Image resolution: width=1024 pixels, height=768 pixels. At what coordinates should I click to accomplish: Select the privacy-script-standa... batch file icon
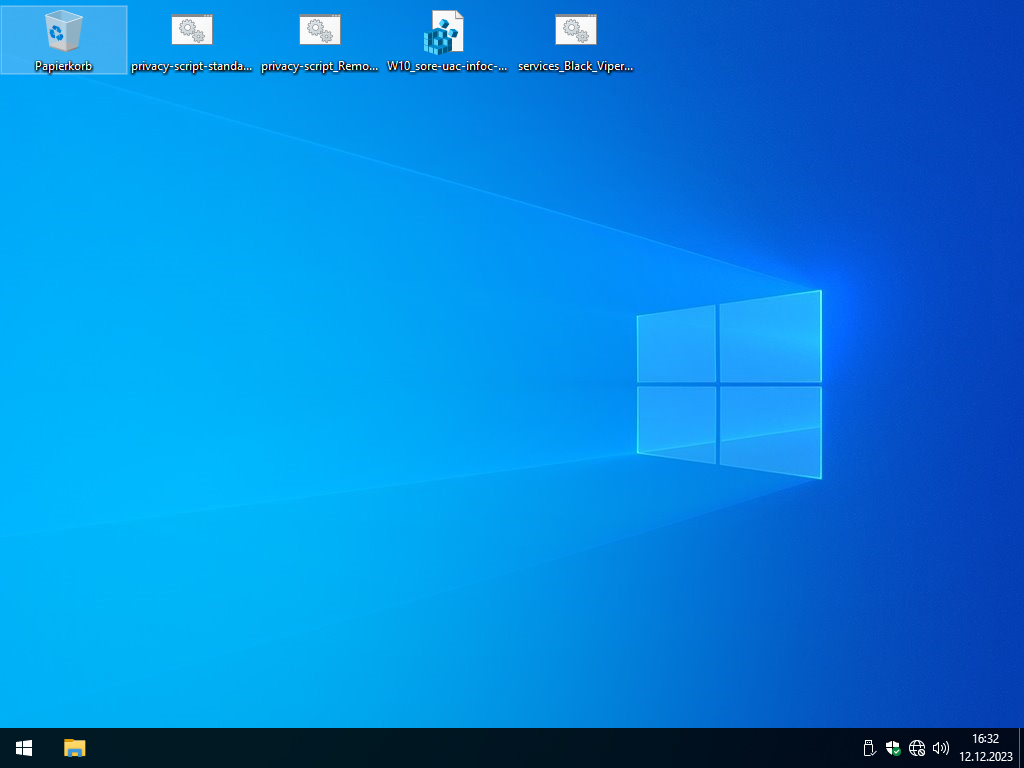[192, 30]
